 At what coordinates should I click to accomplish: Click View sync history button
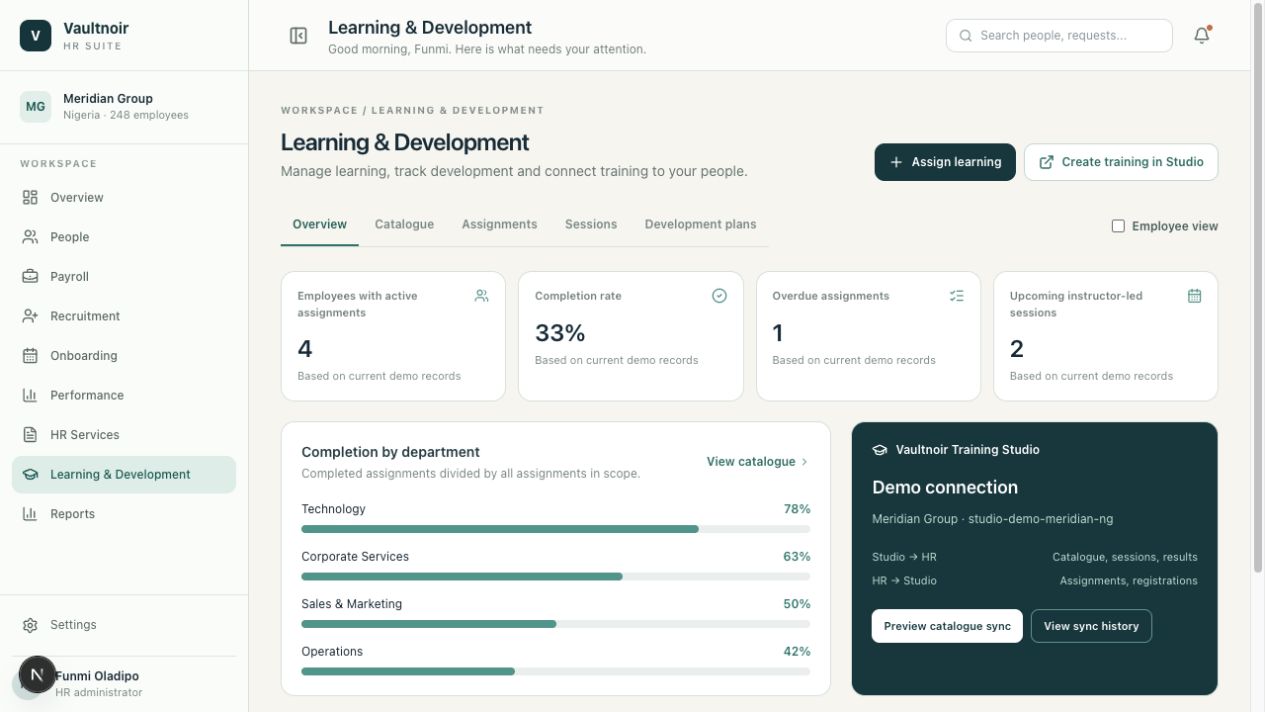point(1091,626)
